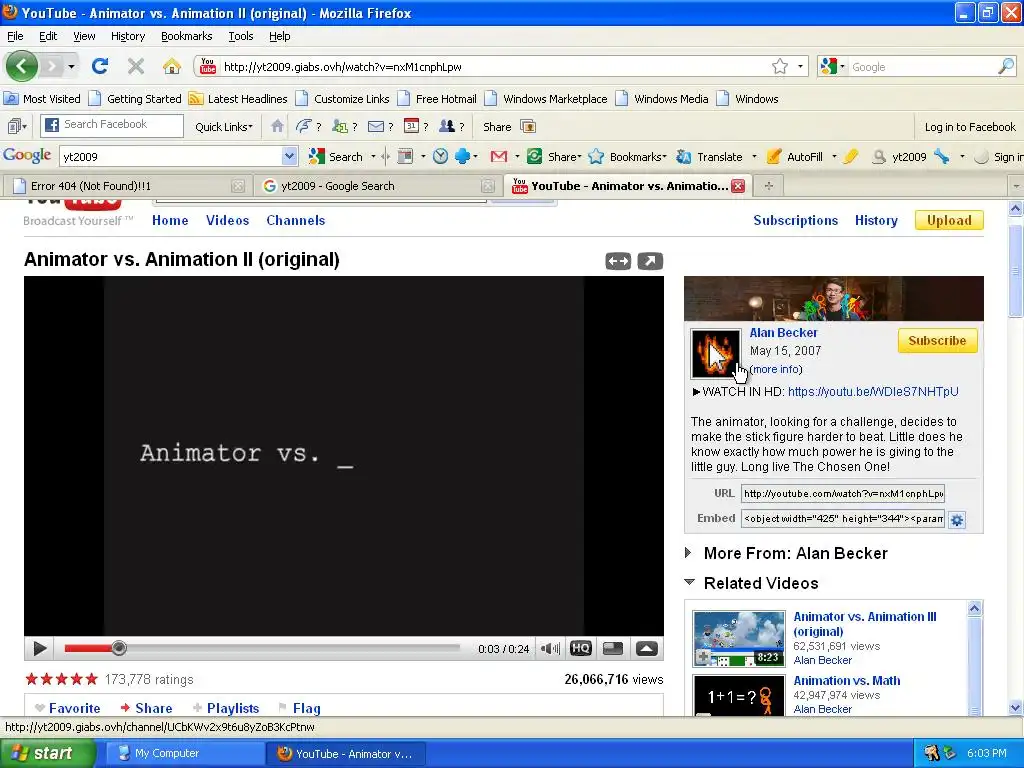Open the Animation vs. Math video link
The width and height of the screenshot is (1024, 768).
846,680
